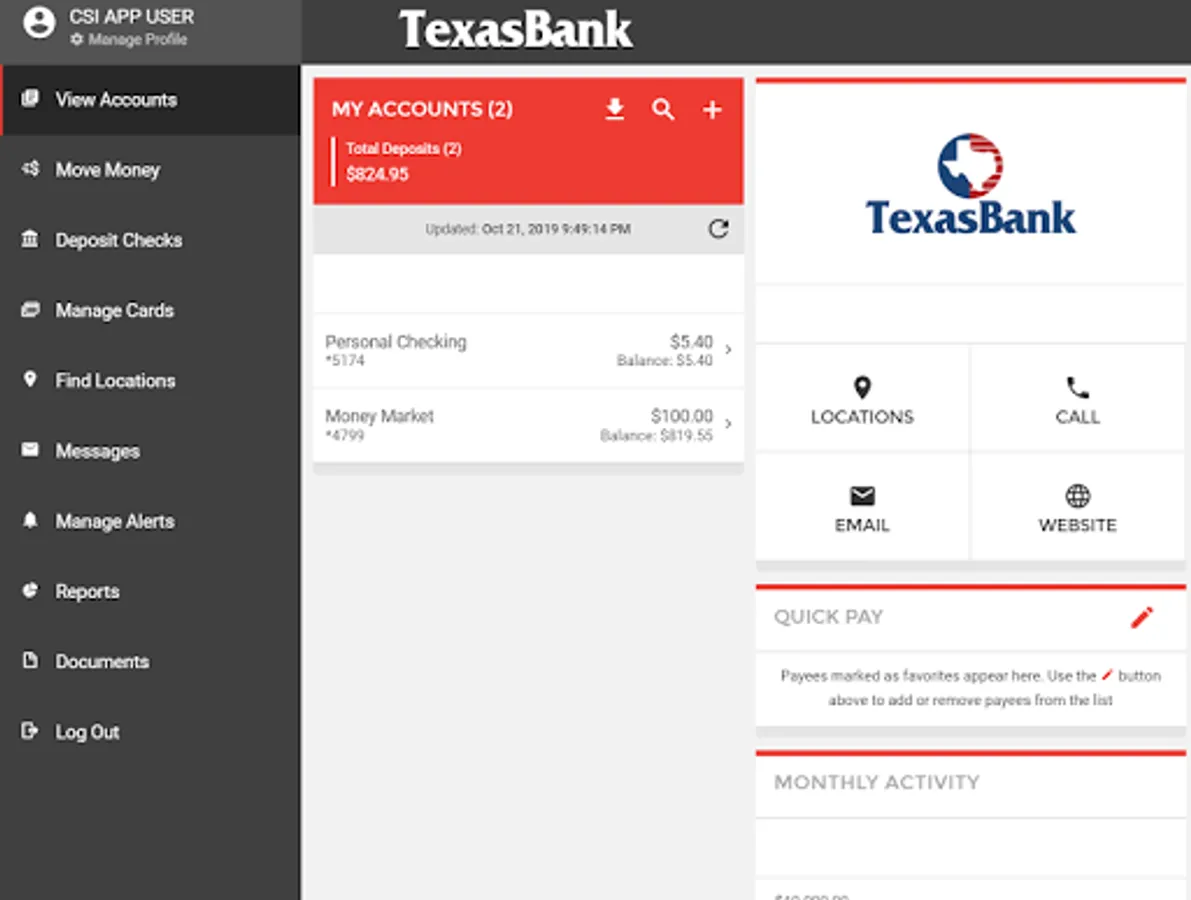
Task: Open the Personal Checking account name
Action: pyautogui.click(x=396, y=342)
